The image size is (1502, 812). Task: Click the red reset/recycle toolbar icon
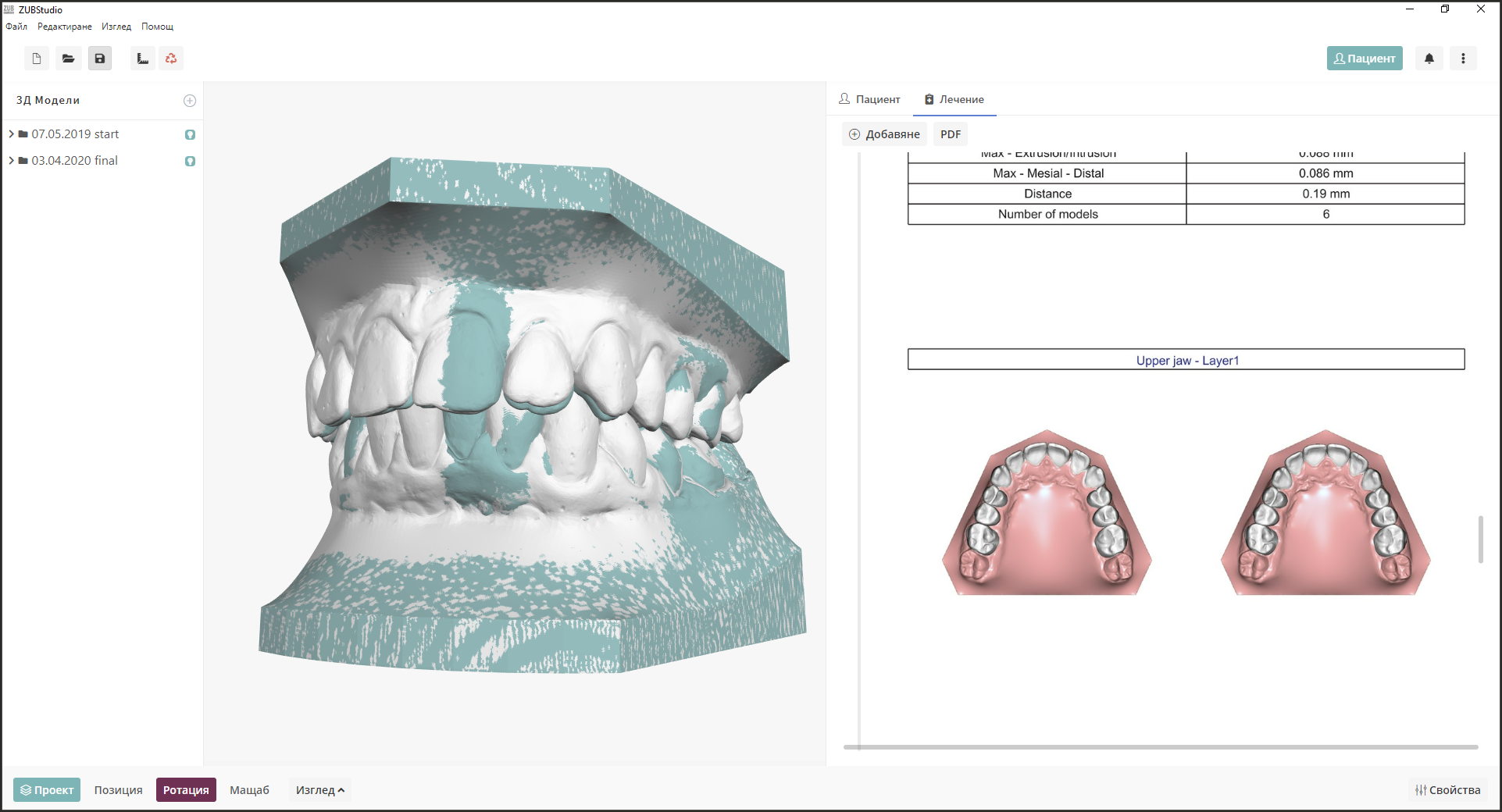pyautogui.click(x=170, y=58)
